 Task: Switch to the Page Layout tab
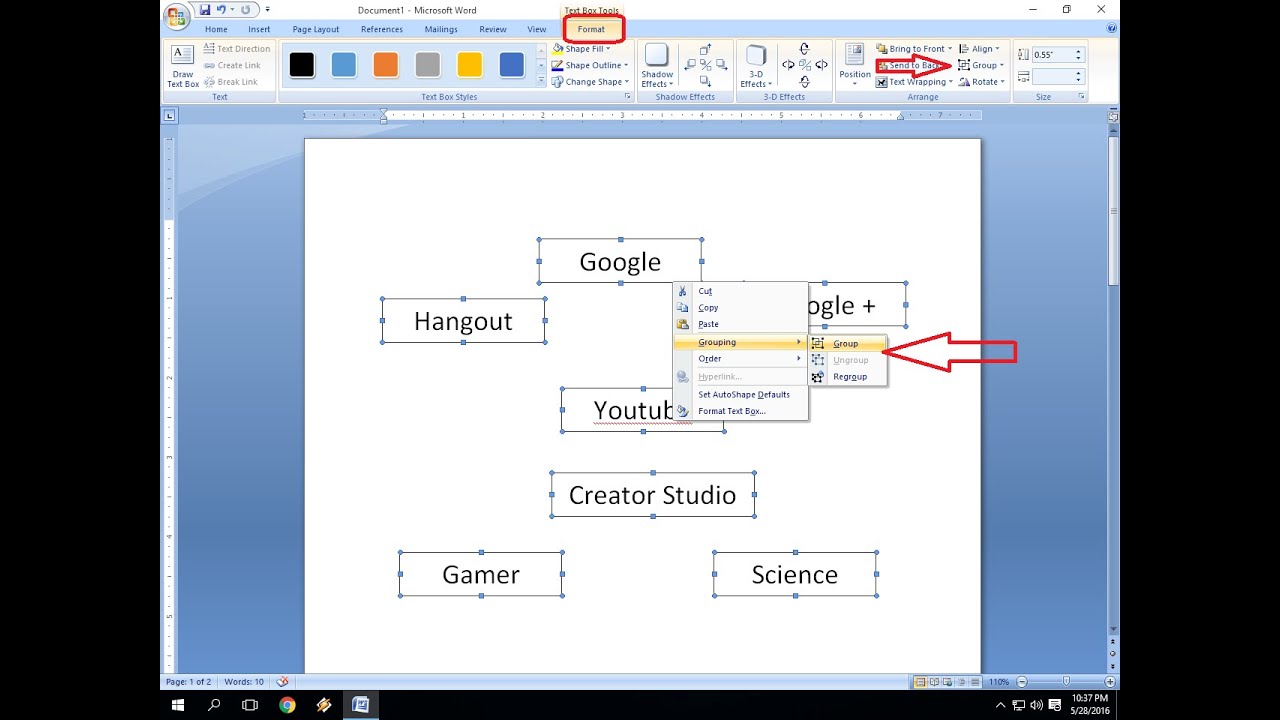316,29
